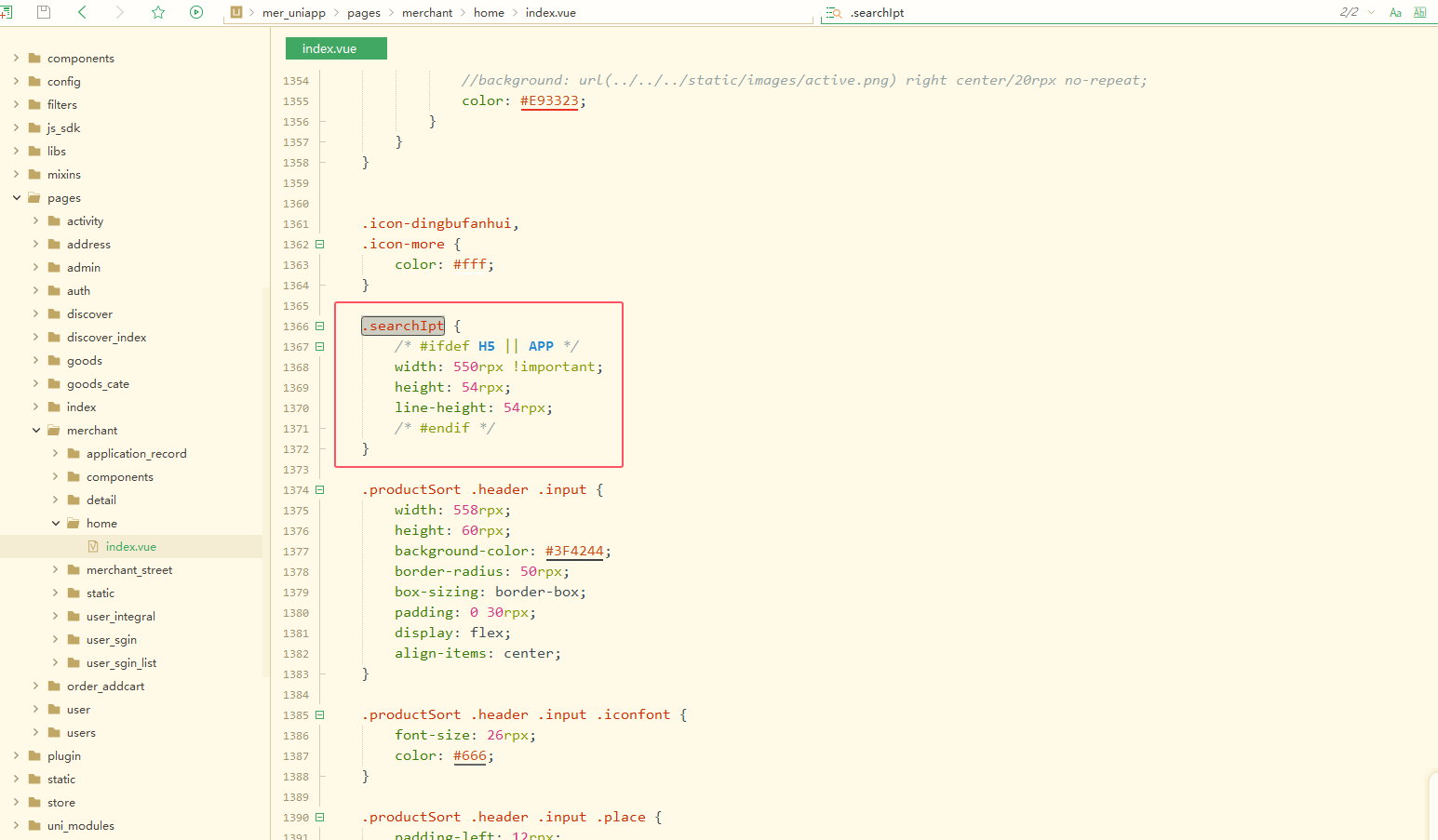This screenshot has width=1438, height=840.
Task: Select the index folder under pages
Action: tap(81, 407)
